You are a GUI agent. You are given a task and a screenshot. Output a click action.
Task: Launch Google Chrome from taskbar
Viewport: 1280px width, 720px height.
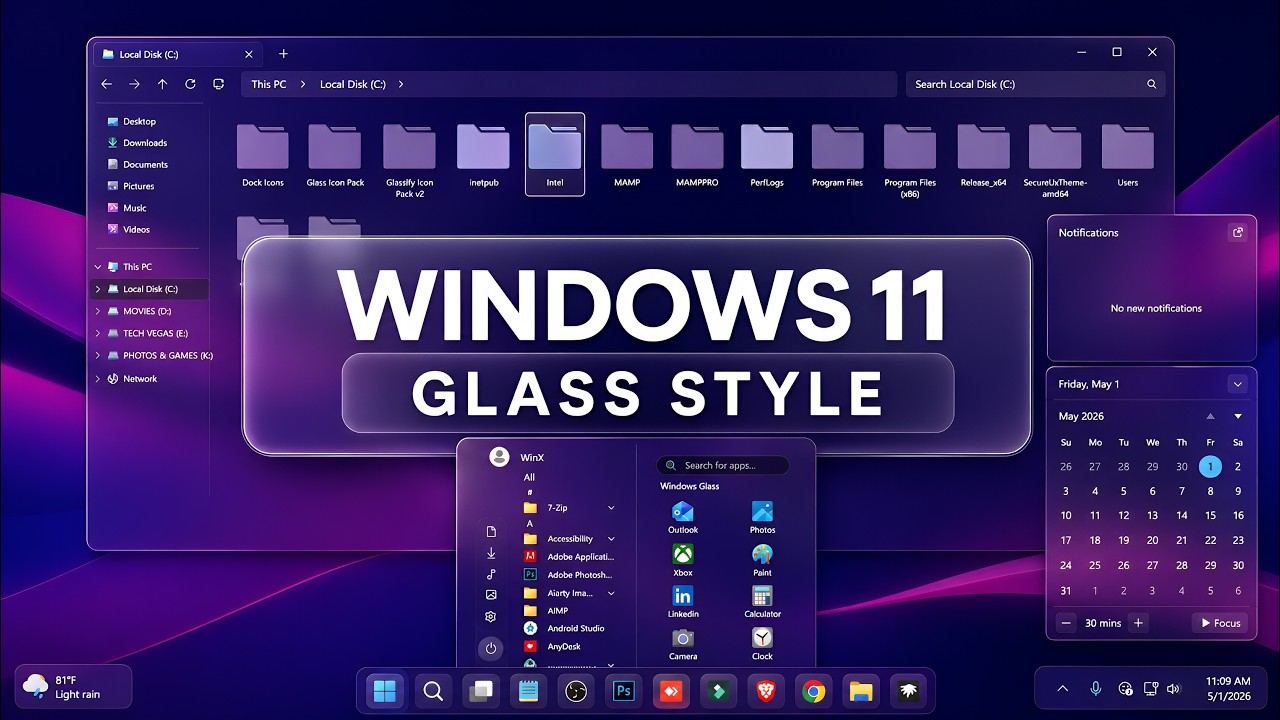point(813,691)
